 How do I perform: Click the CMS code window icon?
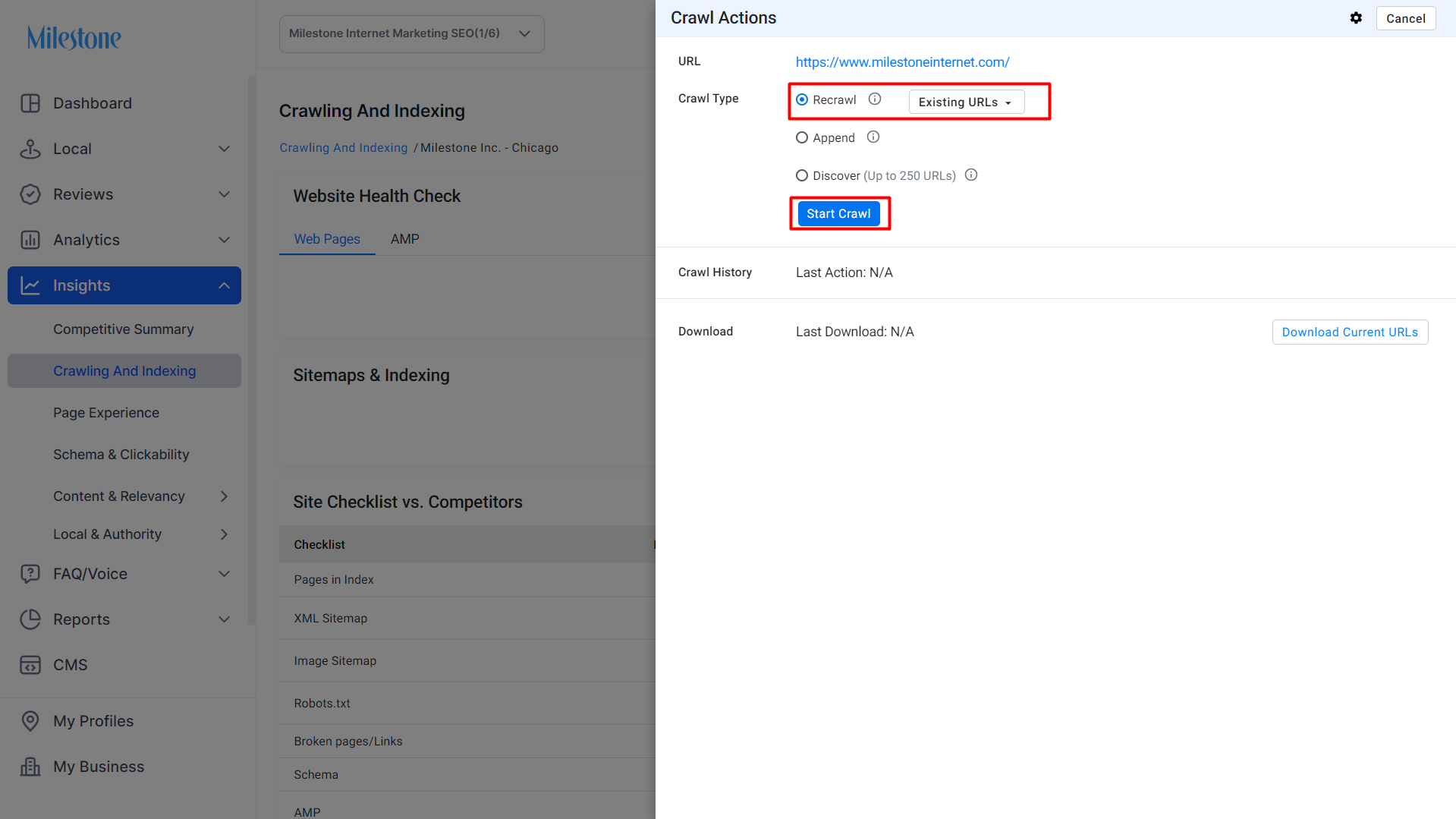[30, 665]
